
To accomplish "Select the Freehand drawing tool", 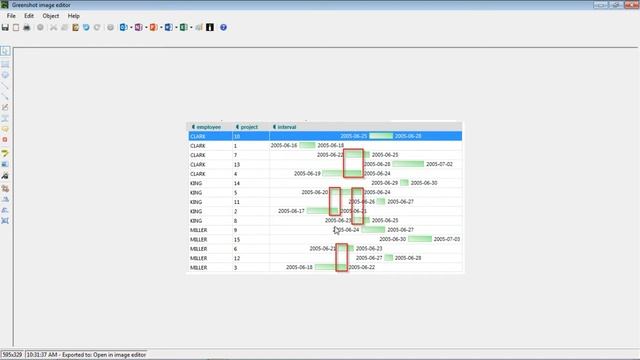I will [5, 107].
